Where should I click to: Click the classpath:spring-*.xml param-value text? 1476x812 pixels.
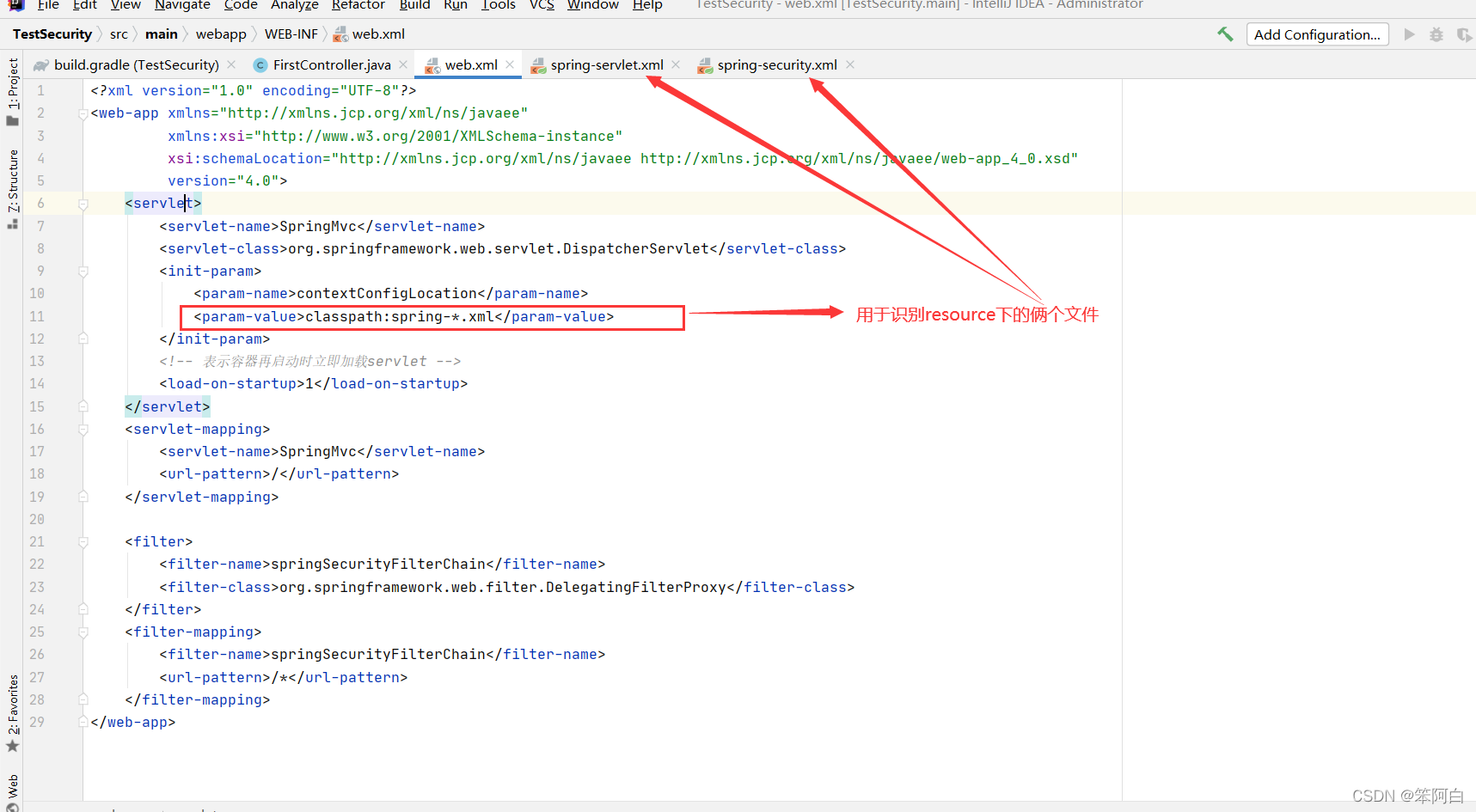point(400,317)
